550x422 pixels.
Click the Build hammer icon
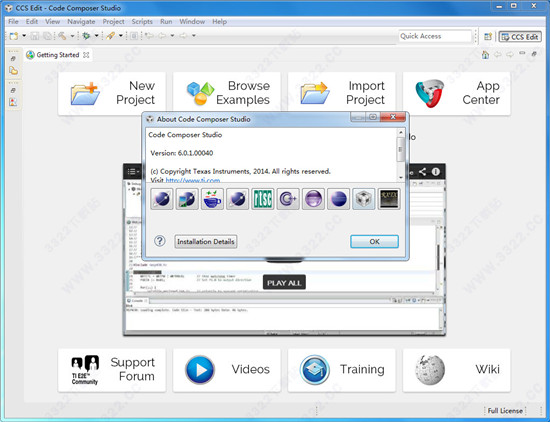[x=62, y=36]
